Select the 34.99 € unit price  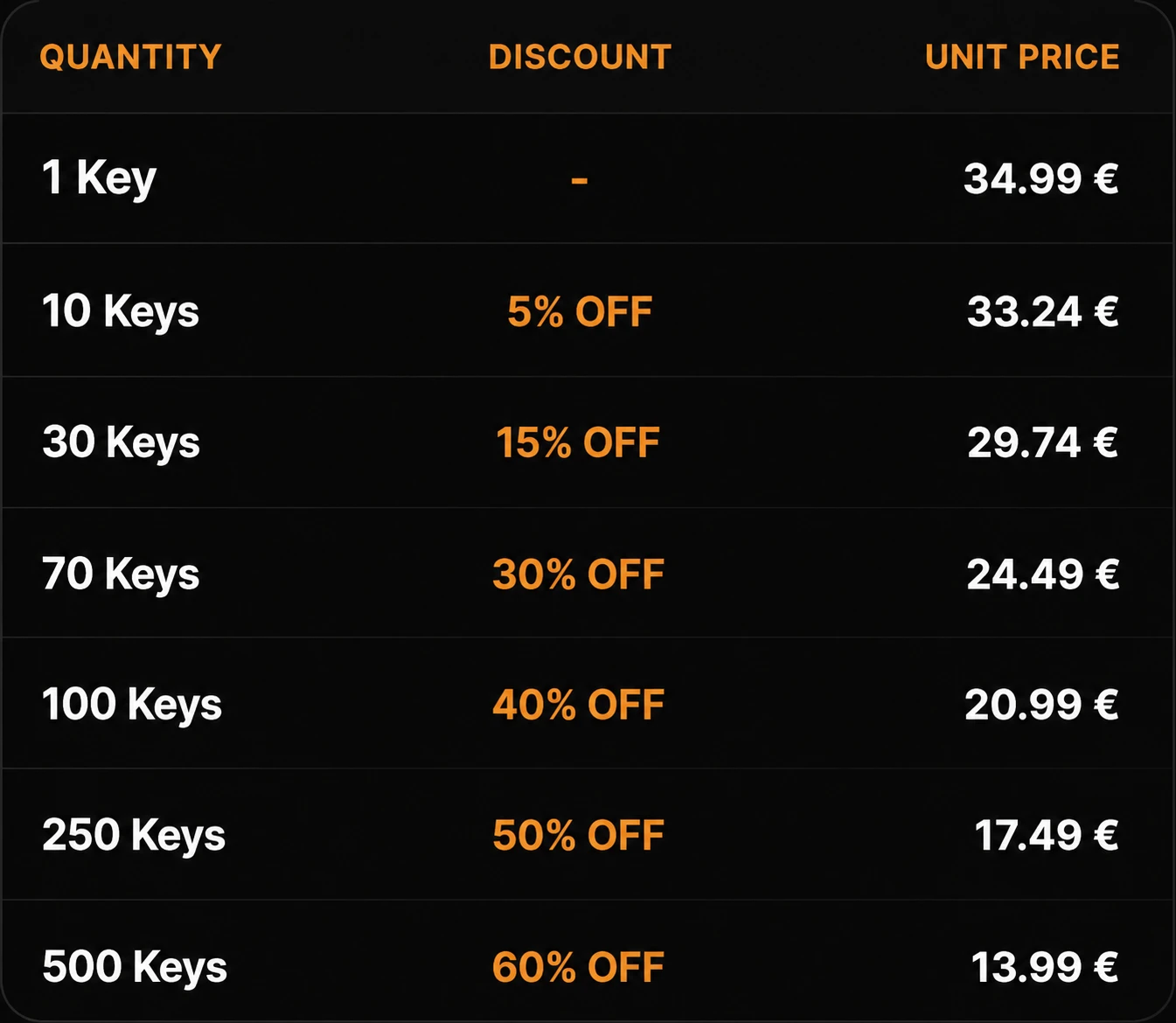1041,178
